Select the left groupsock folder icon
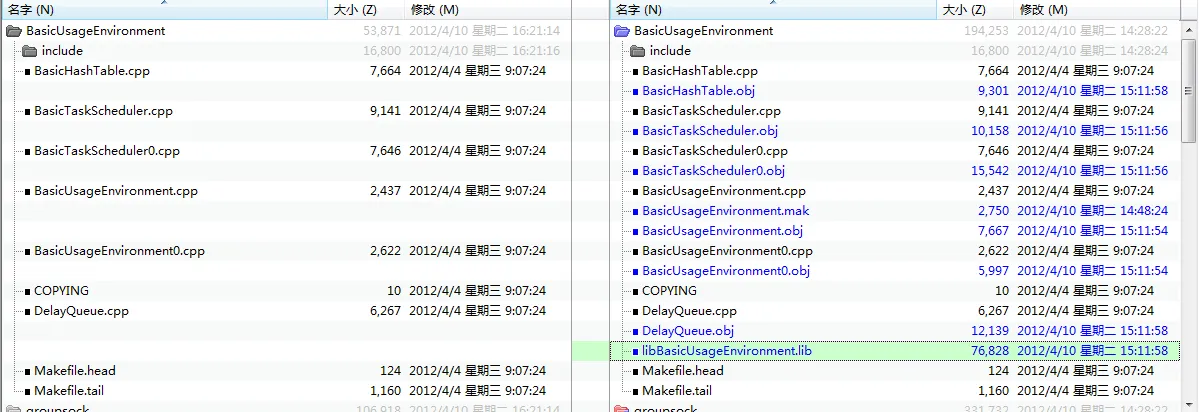This screenshot has height=412, width=1199. pyautogui.click(x=14, y=408)
